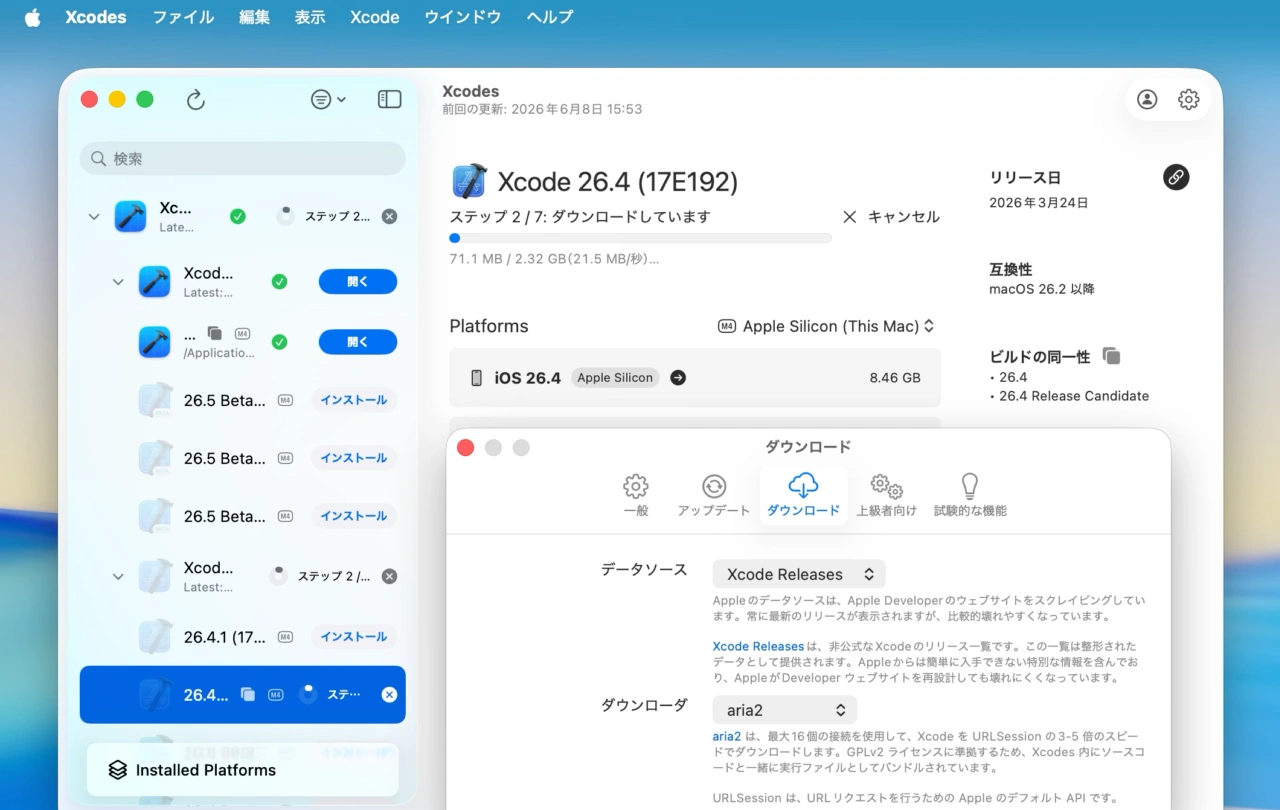The width and height of the screenshot is (1280, 810).
Task: Click progress spinner in highlighted 26.4 row
Action: [308, 694]
